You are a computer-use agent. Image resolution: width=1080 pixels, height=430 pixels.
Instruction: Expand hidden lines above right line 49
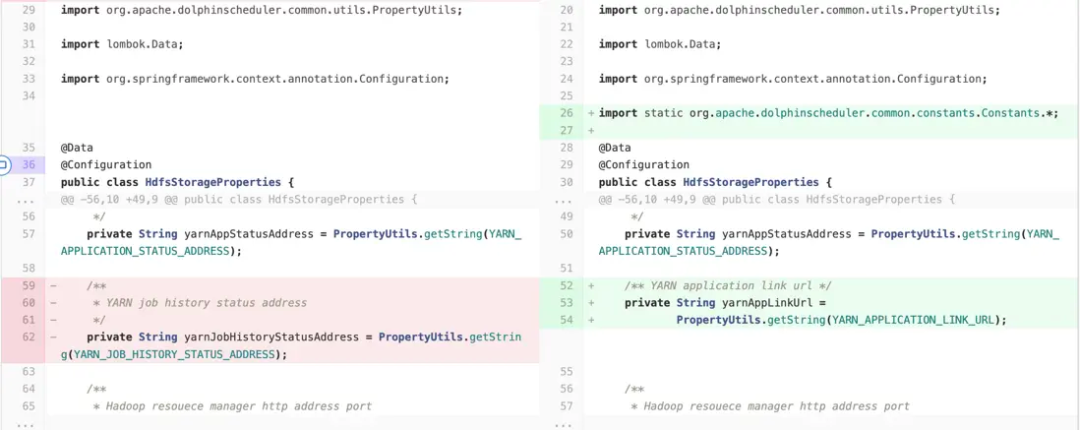click(x=562, y=199)
